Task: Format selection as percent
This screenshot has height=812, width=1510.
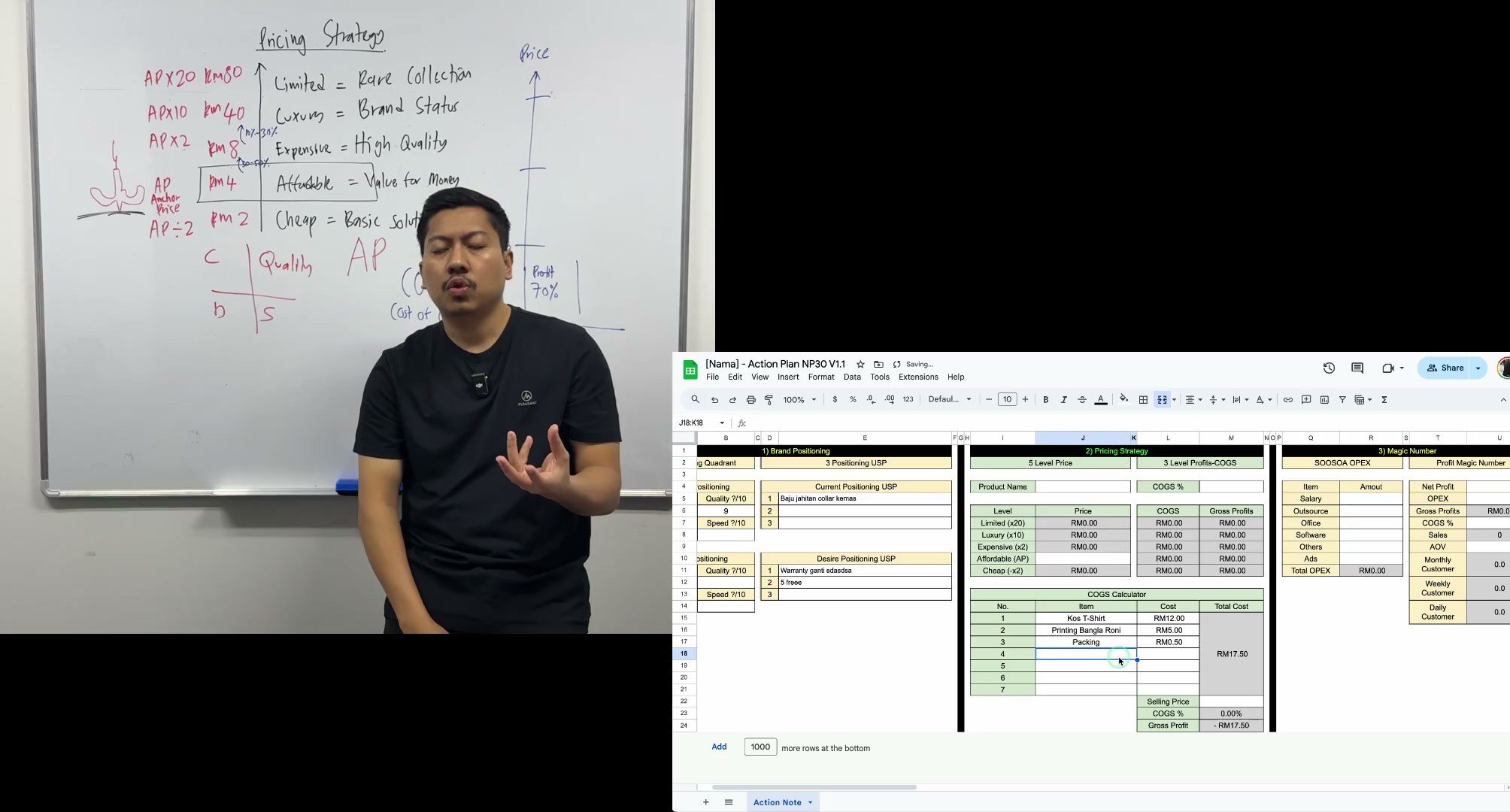Action: click(853, 400)
